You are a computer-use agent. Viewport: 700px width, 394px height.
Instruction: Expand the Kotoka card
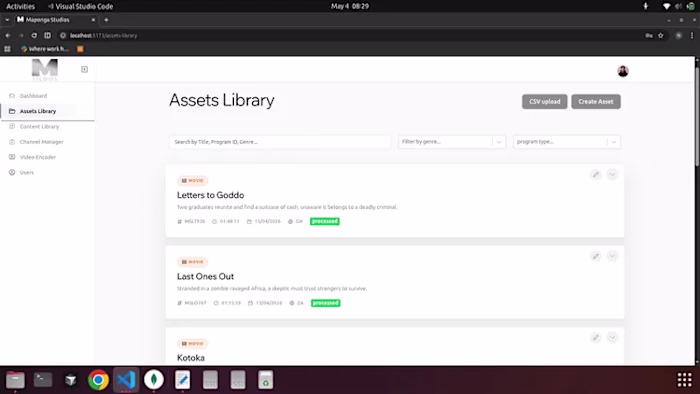[612, 337]
